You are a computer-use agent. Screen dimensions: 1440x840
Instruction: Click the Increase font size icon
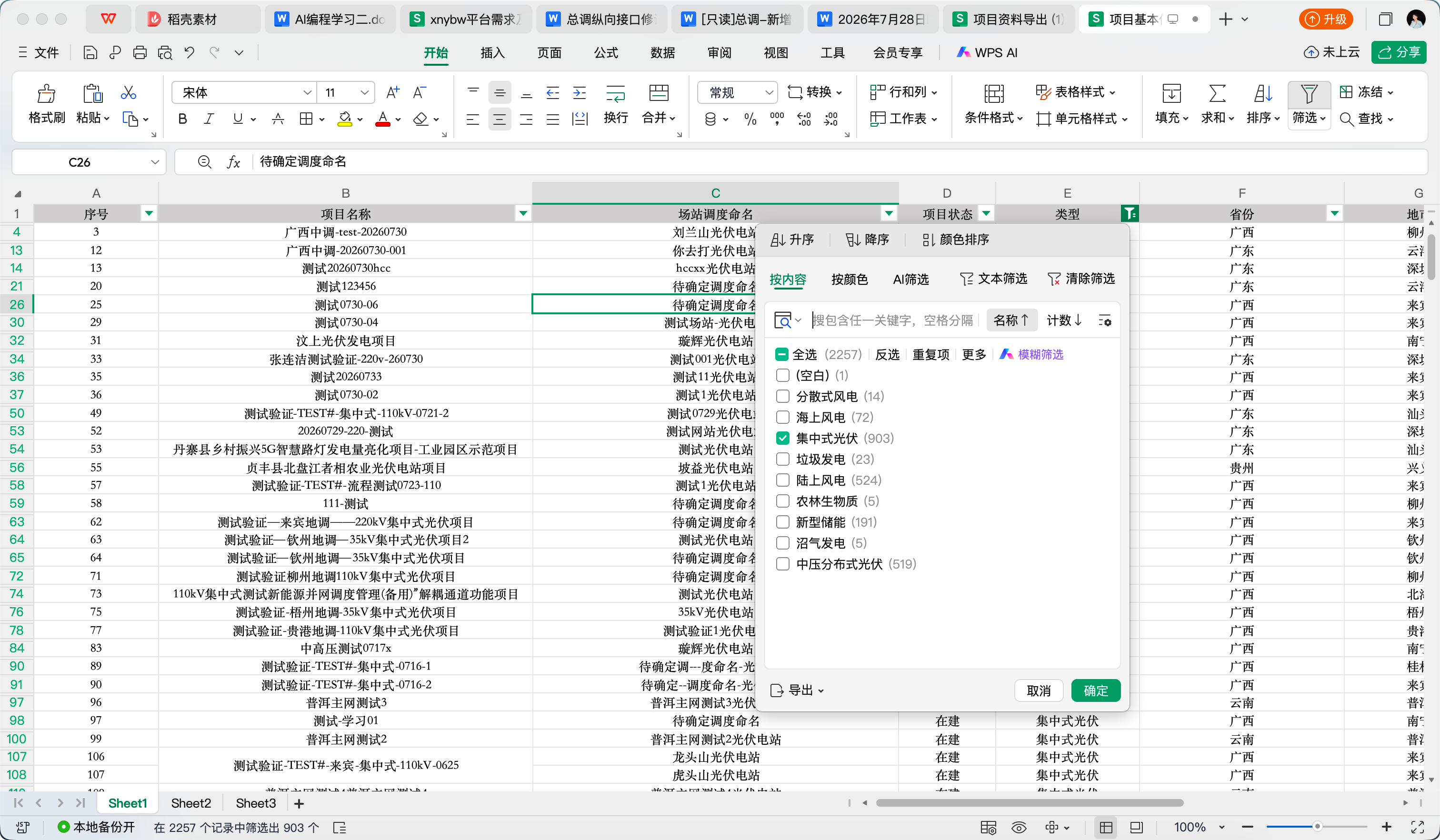click(x=392, y=92)
